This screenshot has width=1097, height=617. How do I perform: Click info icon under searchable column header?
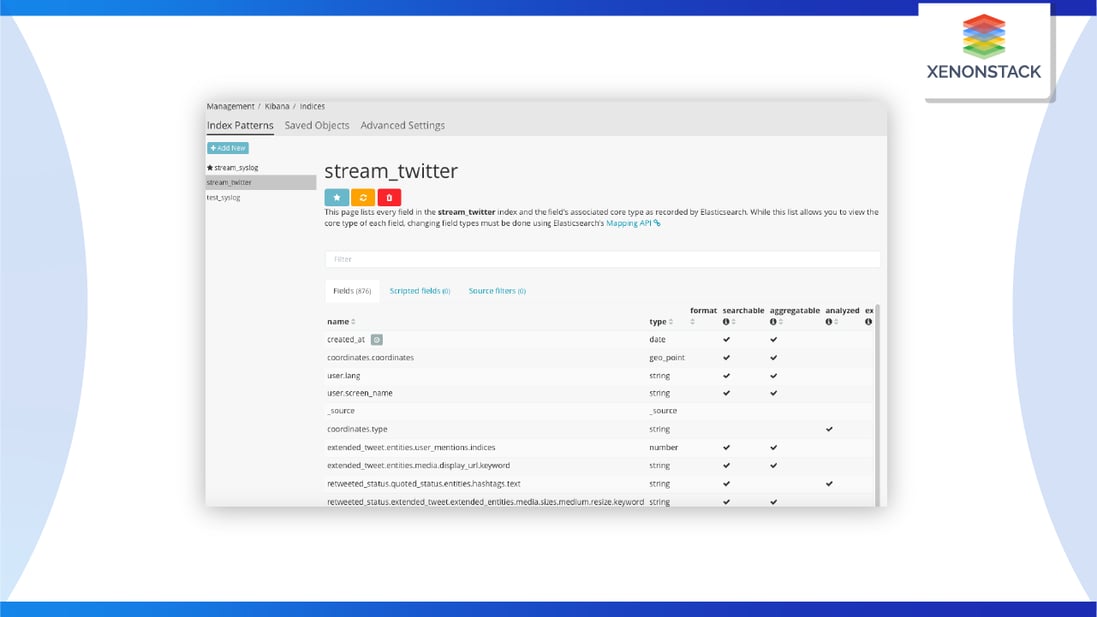pyautogui.click(x=726, y=322)
